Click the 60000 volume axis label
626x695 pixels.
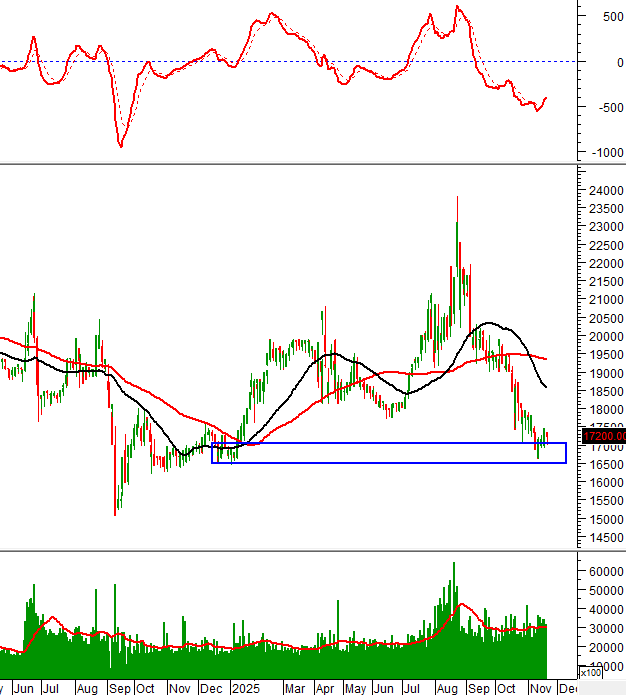click(602, 570)
